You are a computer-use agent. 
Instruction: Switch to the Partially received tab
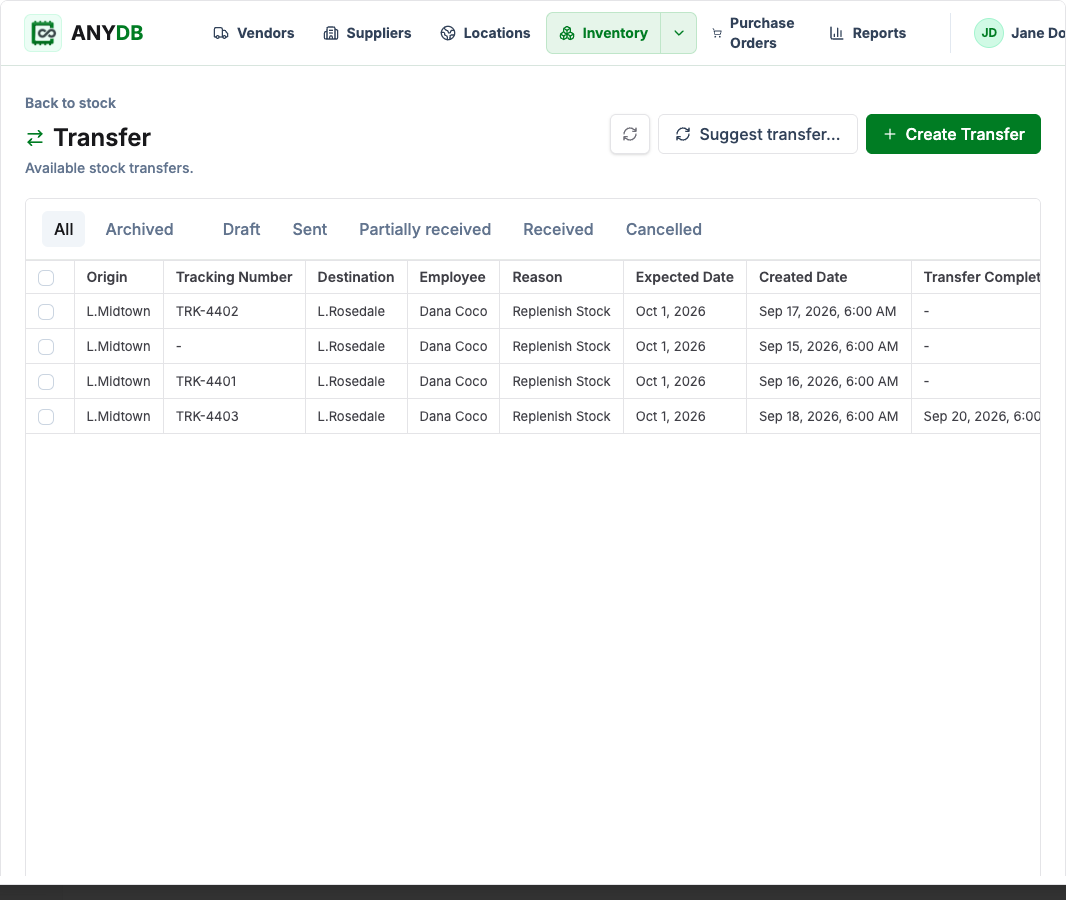(425, 229)
